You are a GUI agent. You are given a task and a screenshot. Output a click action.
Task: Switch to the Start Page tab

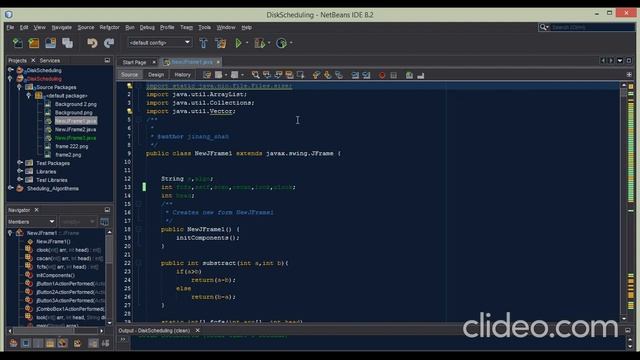click(x=134, y=62)
